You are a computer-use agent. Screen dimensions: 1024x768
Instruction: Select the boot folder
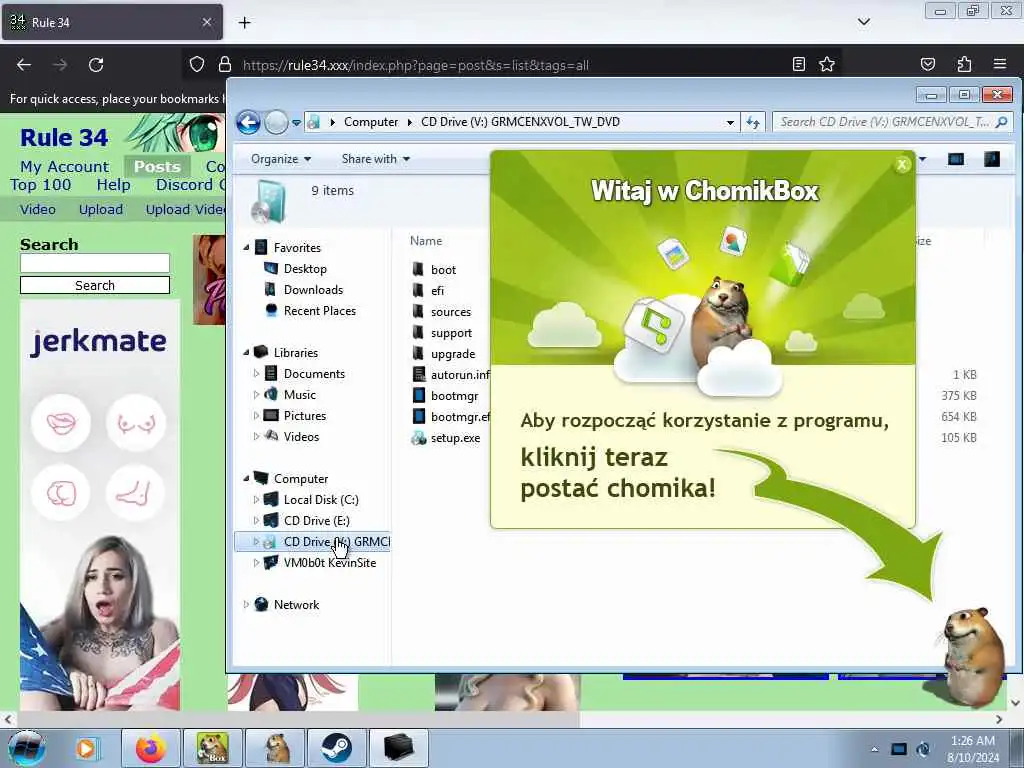(x=443, y=270)
